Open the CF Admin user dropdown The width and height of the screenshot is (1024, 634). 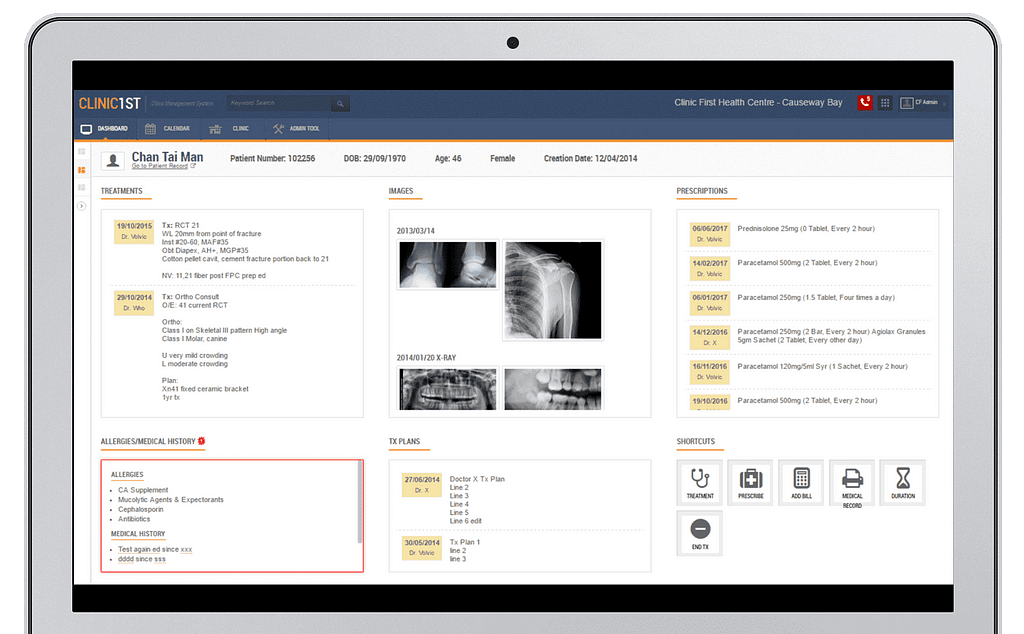923,103
